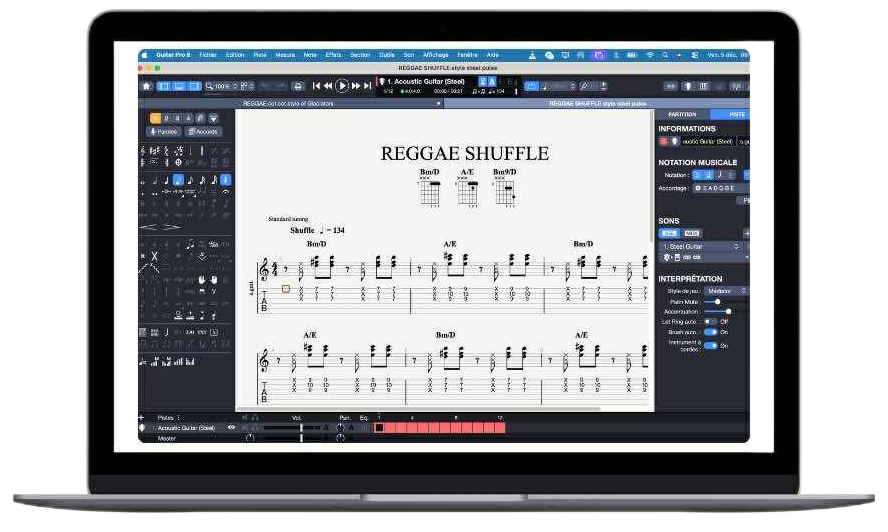Select voice 2 in edition palette
Screen dimensions: 888x532
point(166,118)
